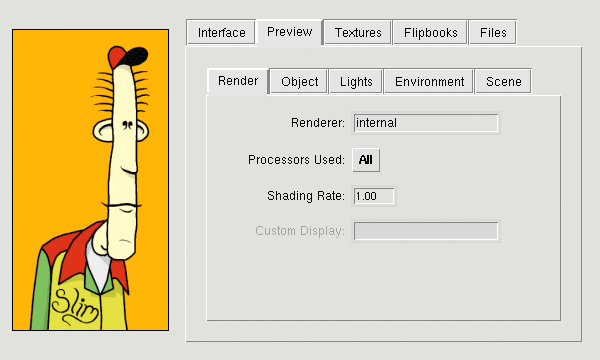600x360 pixels.
Task: Open the Processors Used All menu button
Action: [366, 160]
